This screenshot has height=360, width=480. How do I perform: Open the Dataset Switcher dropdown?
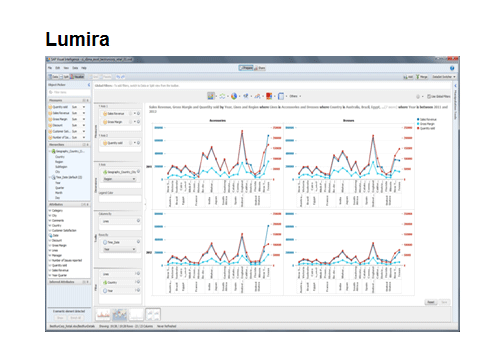444,77
